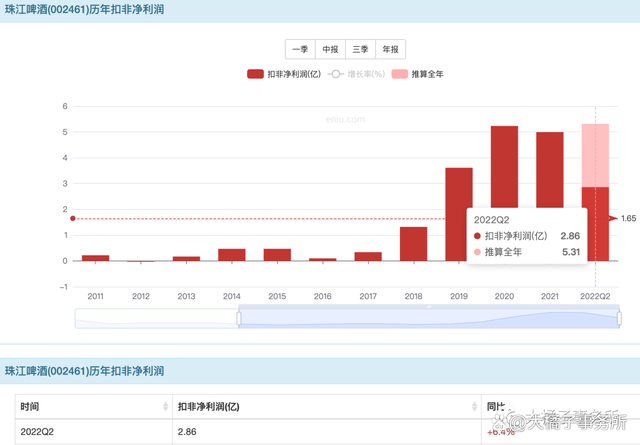The width and height of the screenshot is (640, 445).
Task: Select the 三季 period tab
Action: pyautogui.click(x=360, y=49)
